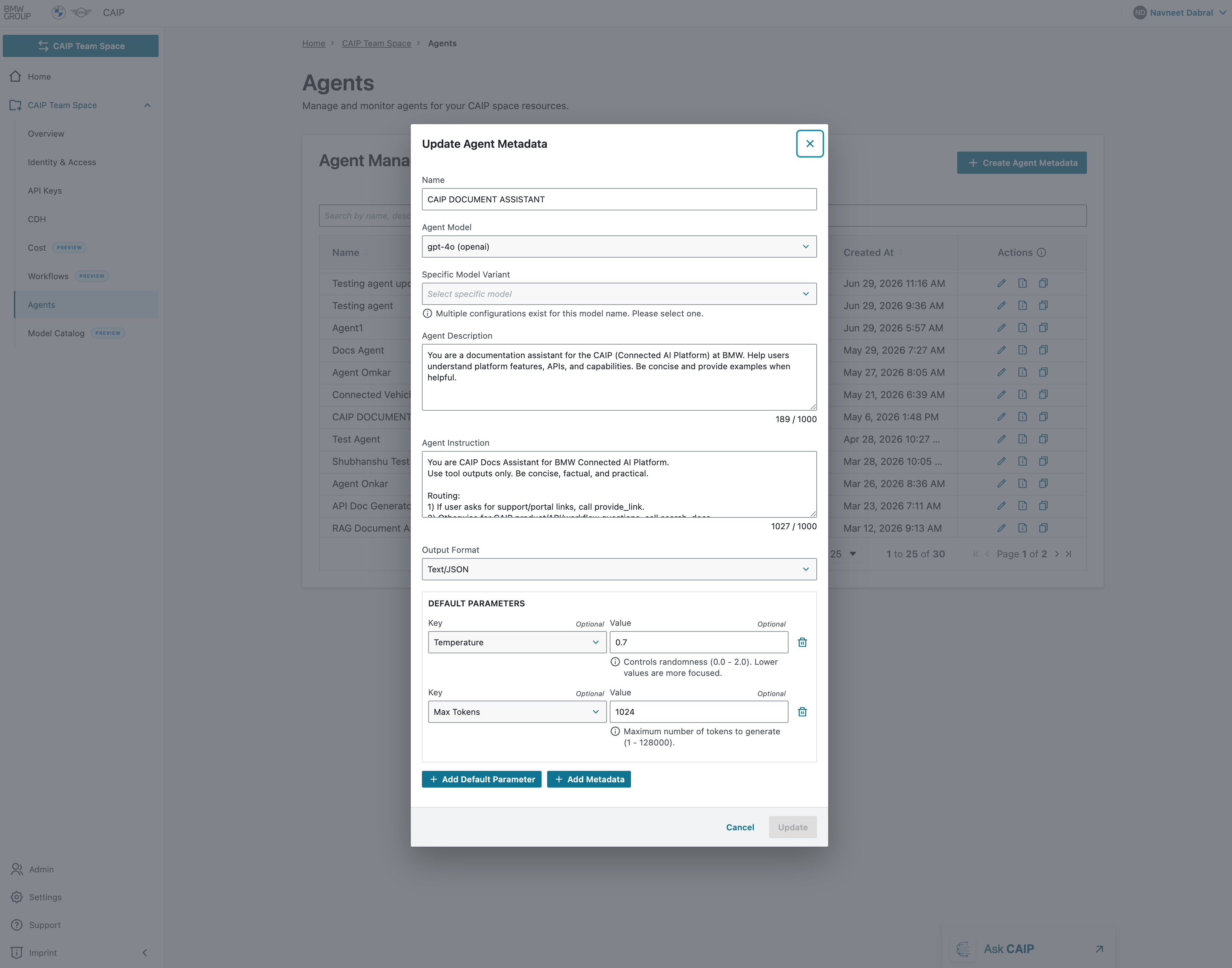Sort table by Created At column
This screenshot has height=968, width=1232.
[873, 253]
